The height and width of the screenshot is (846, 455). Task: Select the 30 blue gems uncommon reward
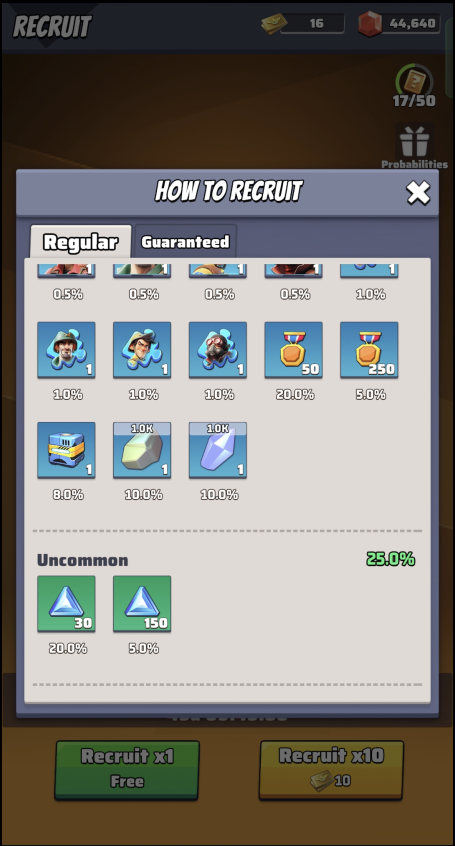click(x=66, y=604)
